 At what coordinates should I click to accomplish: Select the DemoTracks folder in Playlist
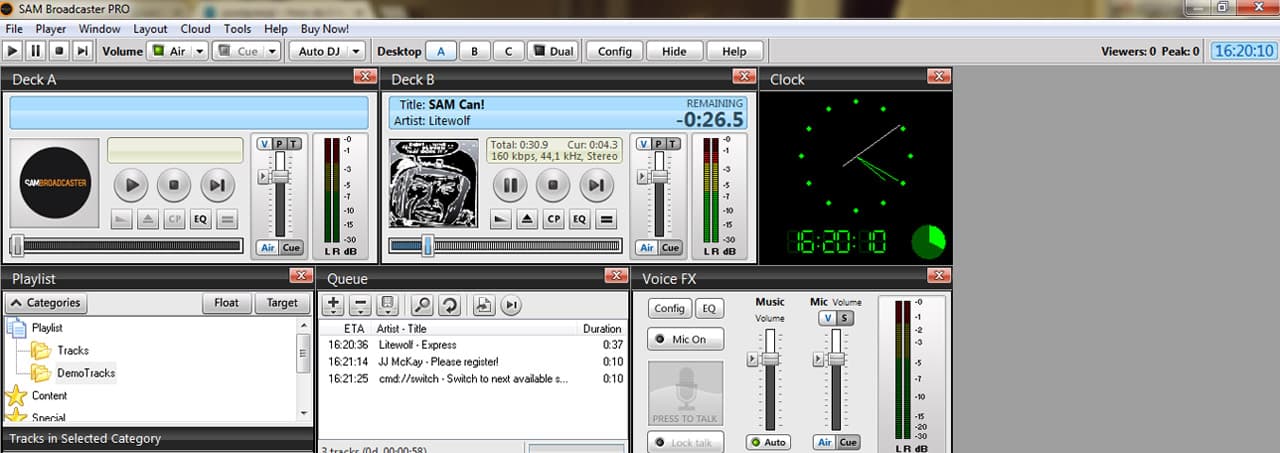pyautogui.click(x=85, y=373)
